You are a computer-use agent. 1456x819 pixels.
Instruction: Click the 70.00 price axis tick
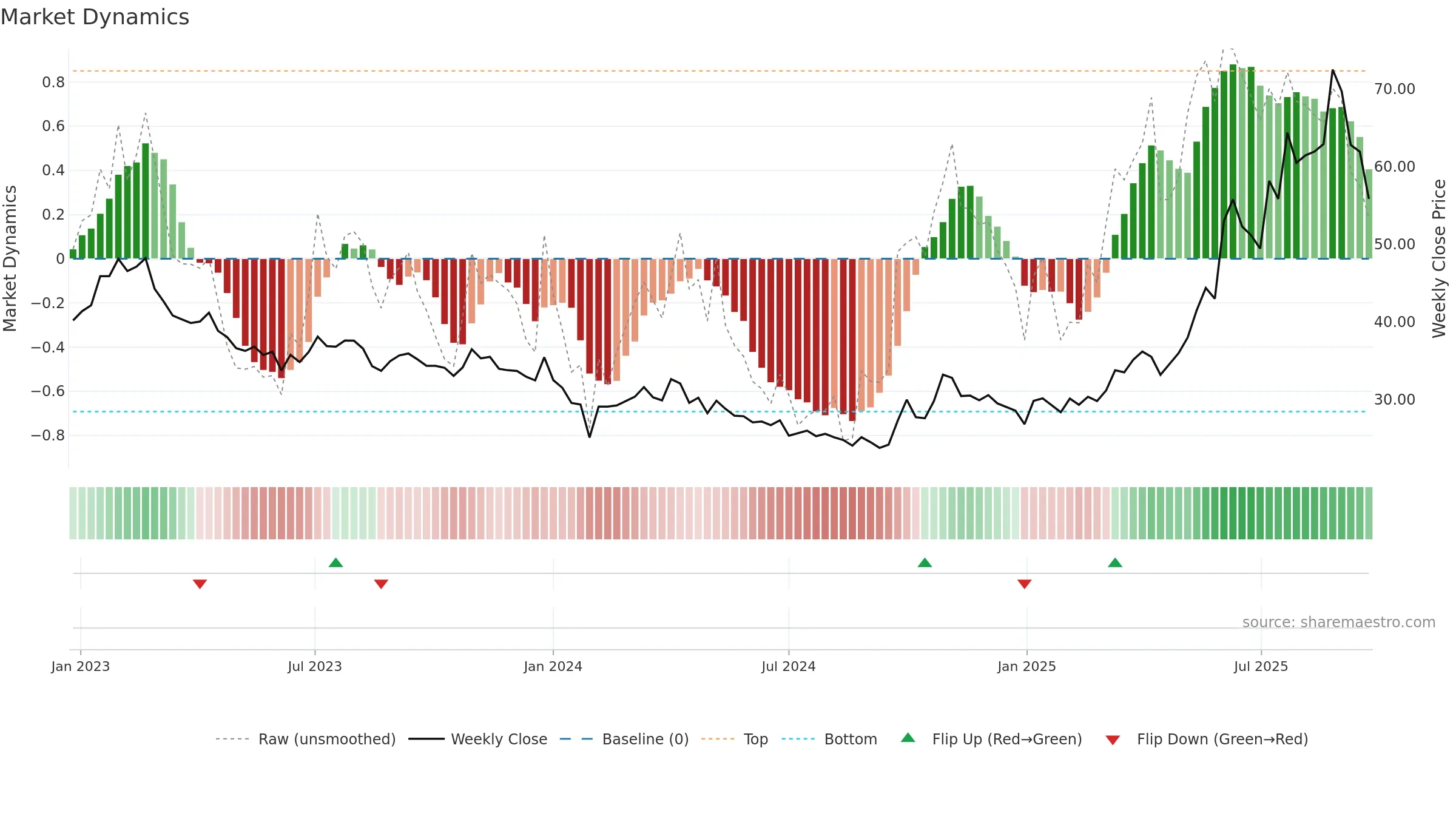click(1395, 89)
